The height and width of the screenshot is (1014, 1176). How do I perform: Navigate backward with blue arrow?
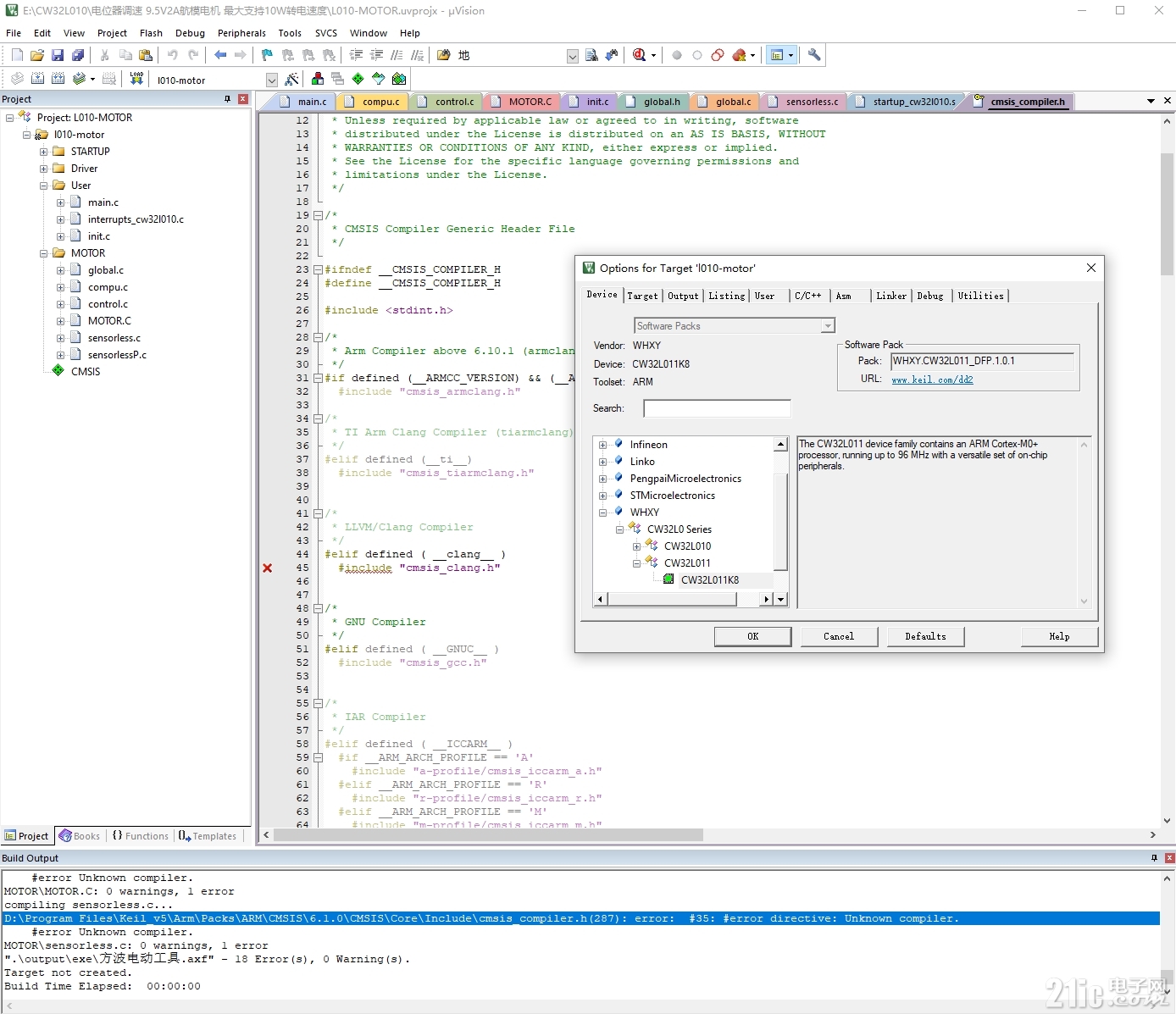click(220, 55)
